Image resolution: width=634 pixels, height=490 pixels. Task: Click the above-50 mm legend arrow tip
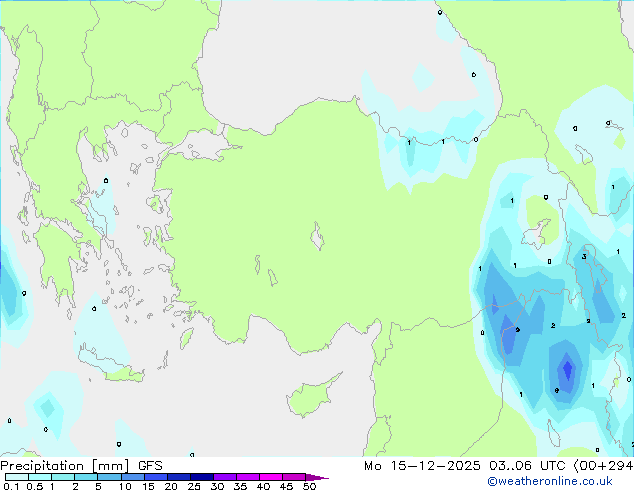(x=317, y=477)
